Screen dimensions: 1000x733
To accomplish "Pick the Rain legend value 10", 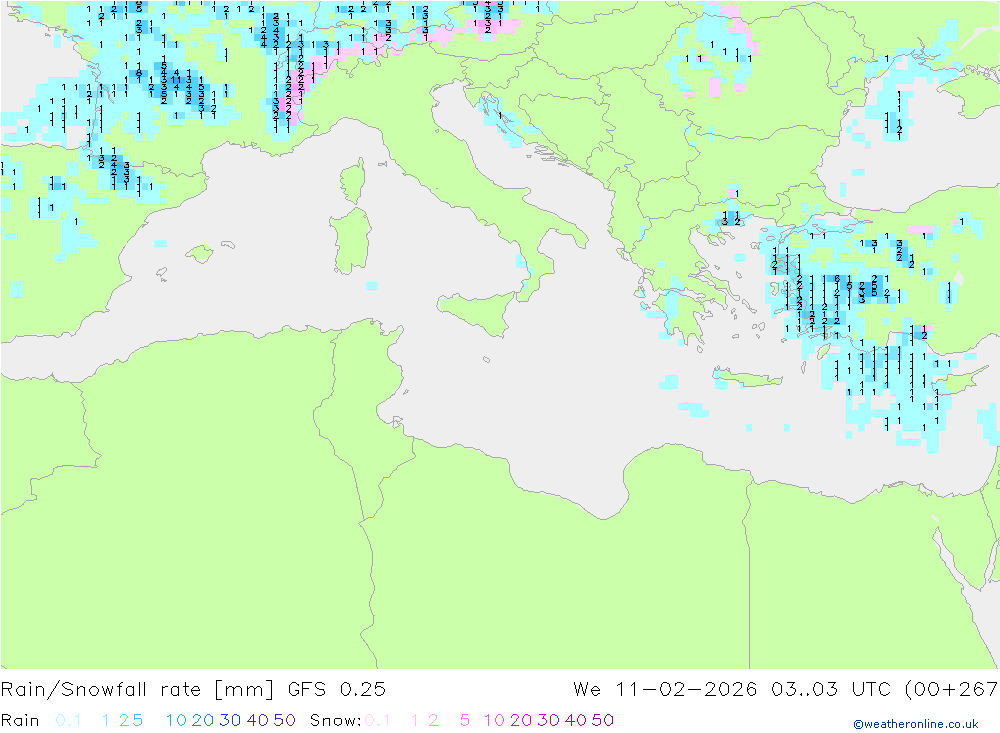I will pyautogui.click(x=177, y=720).
